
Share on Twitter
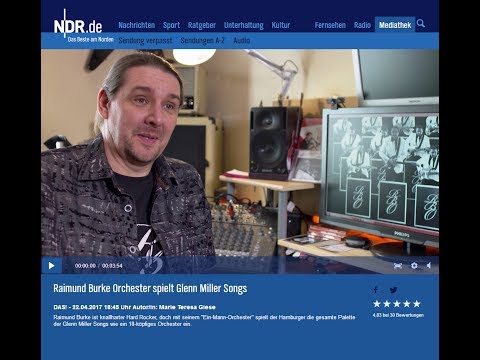(x=393, y=290)
